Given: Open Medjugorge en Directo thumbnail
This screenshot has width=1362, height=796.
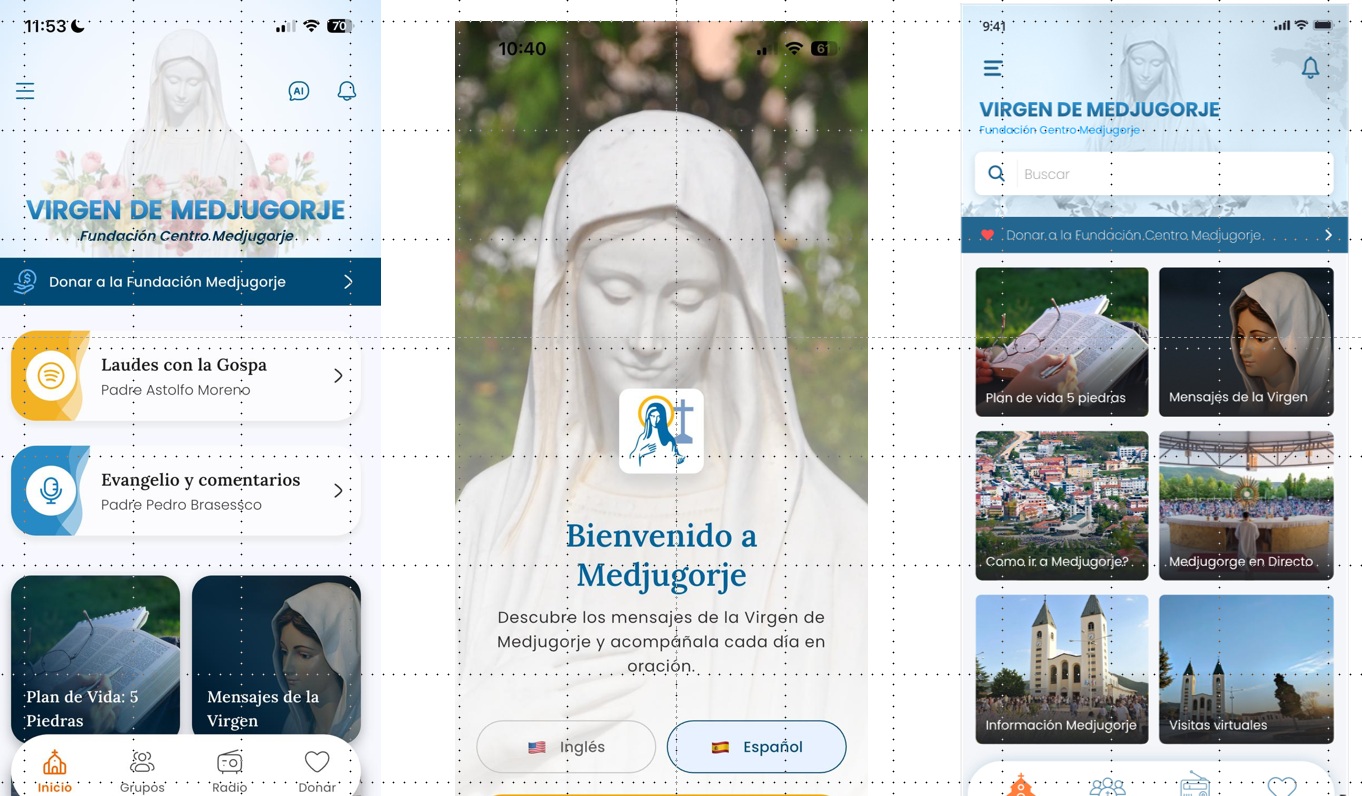Looking at the screenshot, I should pos(1246,505).
